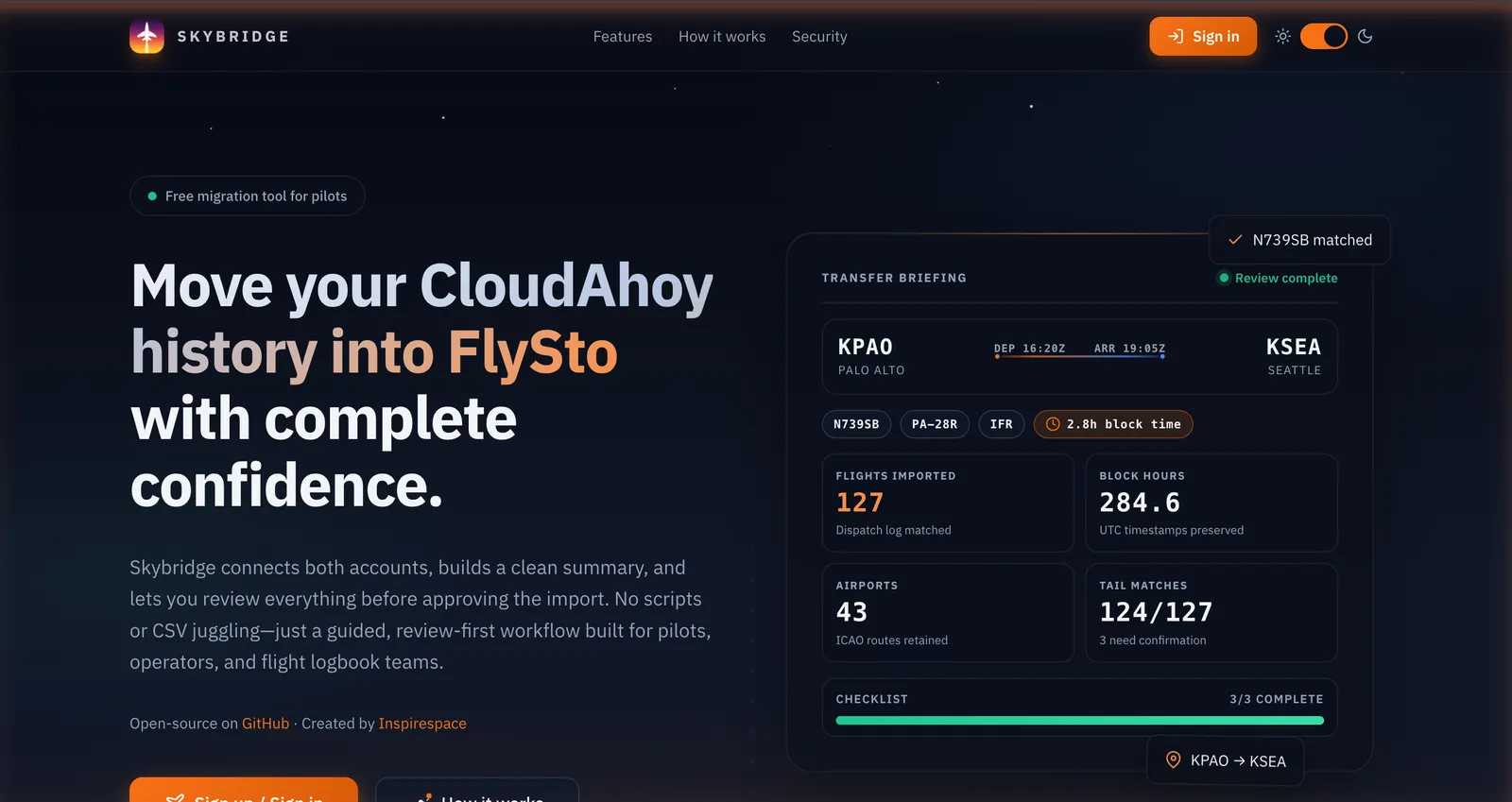
Task: Click the DEP 16:20Z time label
Action: [1029, 349]
